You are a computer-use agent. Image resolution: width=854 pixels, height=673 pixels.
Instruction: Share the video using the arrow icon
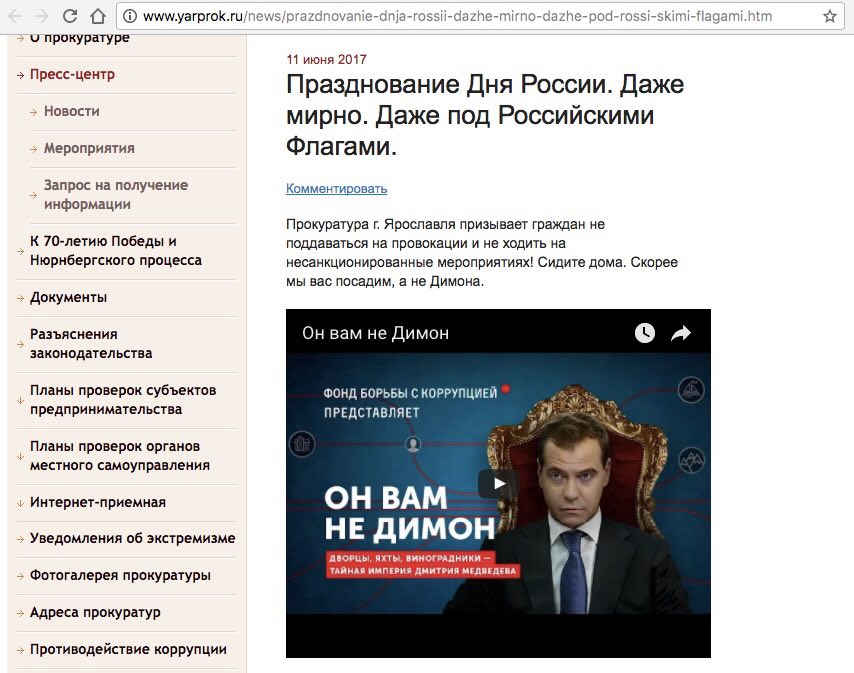click(681, 333)
